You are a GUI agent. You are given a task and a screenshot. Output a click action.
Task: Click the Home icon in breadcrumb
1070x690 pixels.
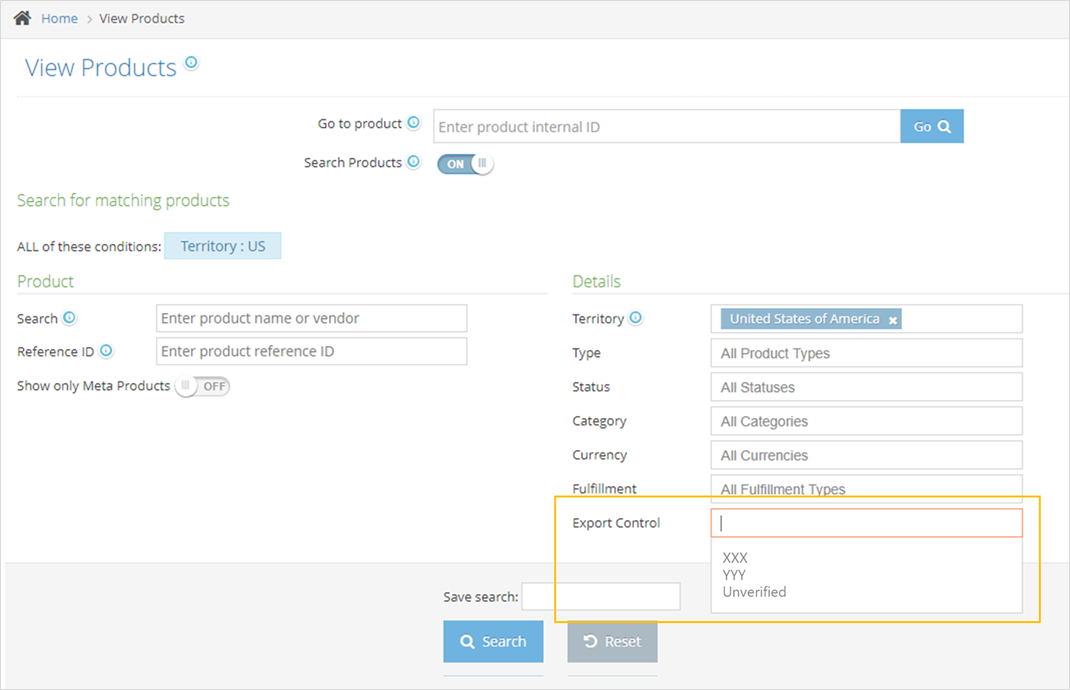pos(22,18)
